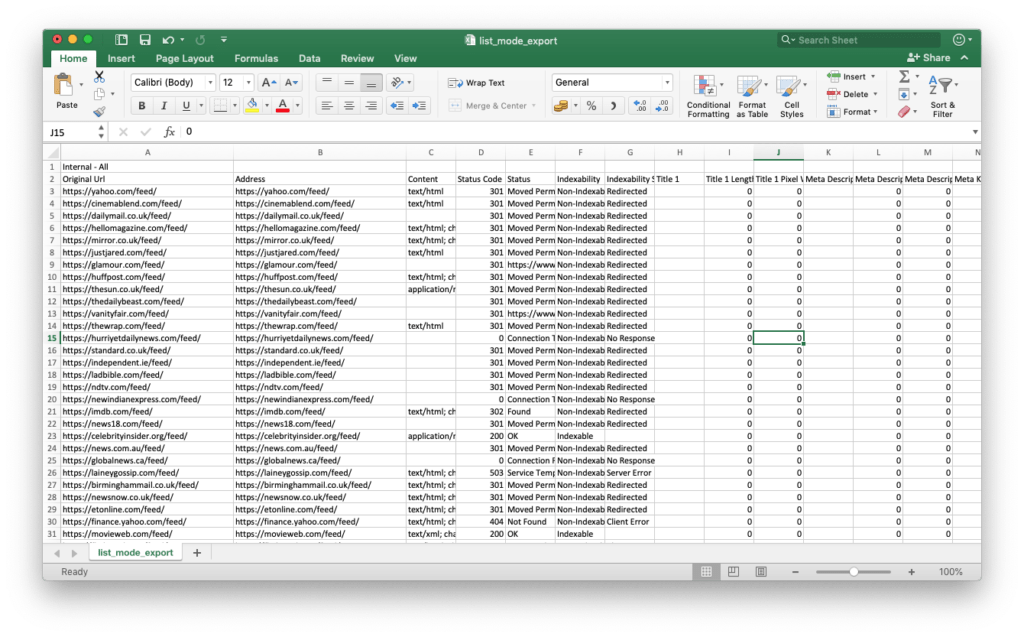Toggle middle vertical alignment
Image resolution: width=1024 pixels, height=637 pixels.
pos(349,83)
